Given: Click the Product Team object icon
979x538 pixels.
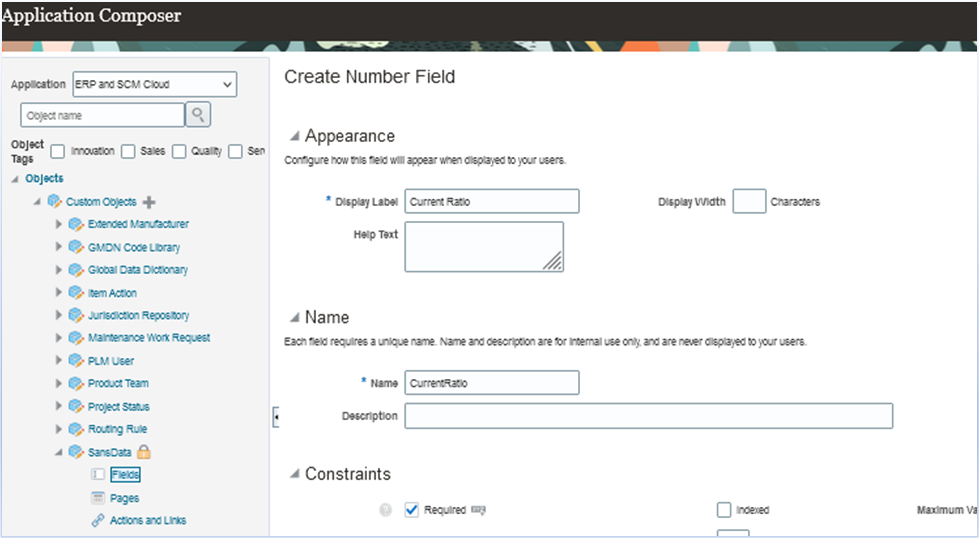Looking at the screenshot, I should coord(76,383).
